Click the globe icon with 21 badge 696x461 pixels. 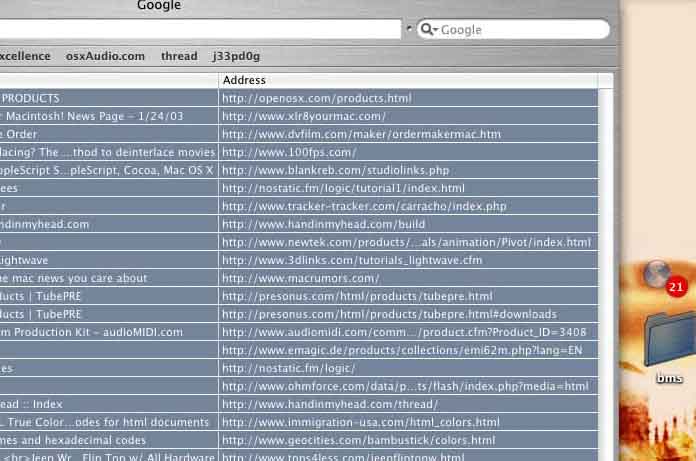657,274
